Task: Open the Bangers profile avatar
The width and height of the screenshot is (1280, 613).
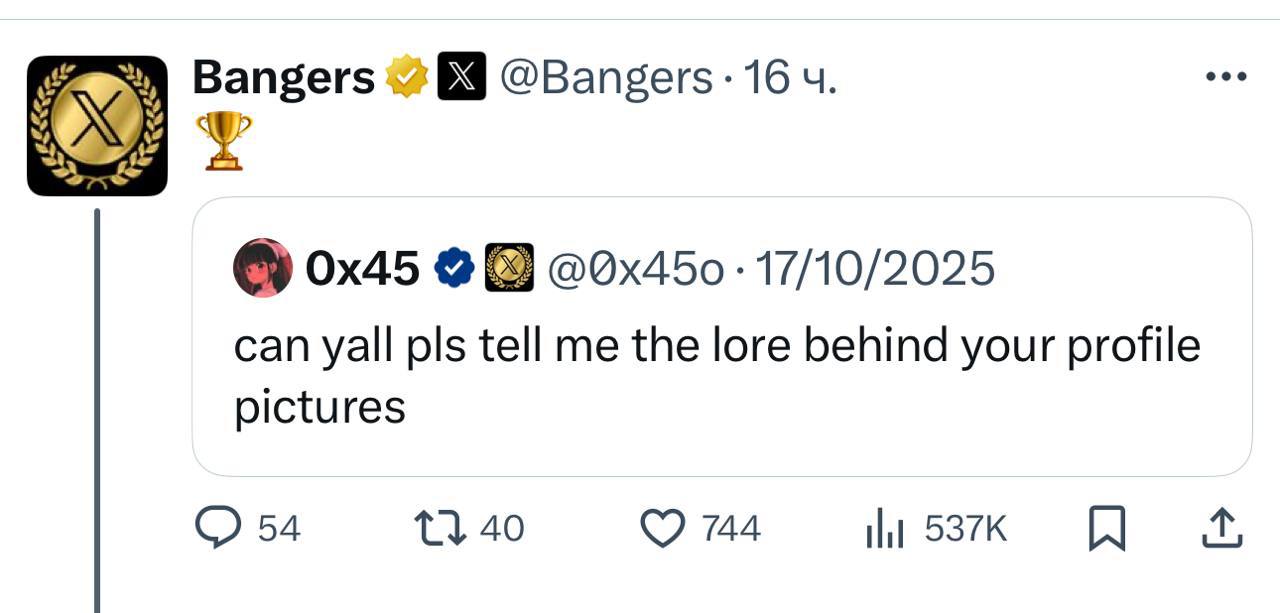Action: click(97, 125)
